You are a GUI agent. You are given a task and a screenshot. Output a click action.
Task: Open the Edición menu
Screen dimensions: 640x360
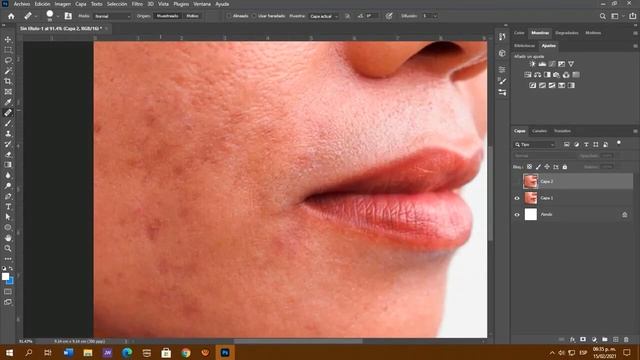pyautogui.click(x=42, y=4)
